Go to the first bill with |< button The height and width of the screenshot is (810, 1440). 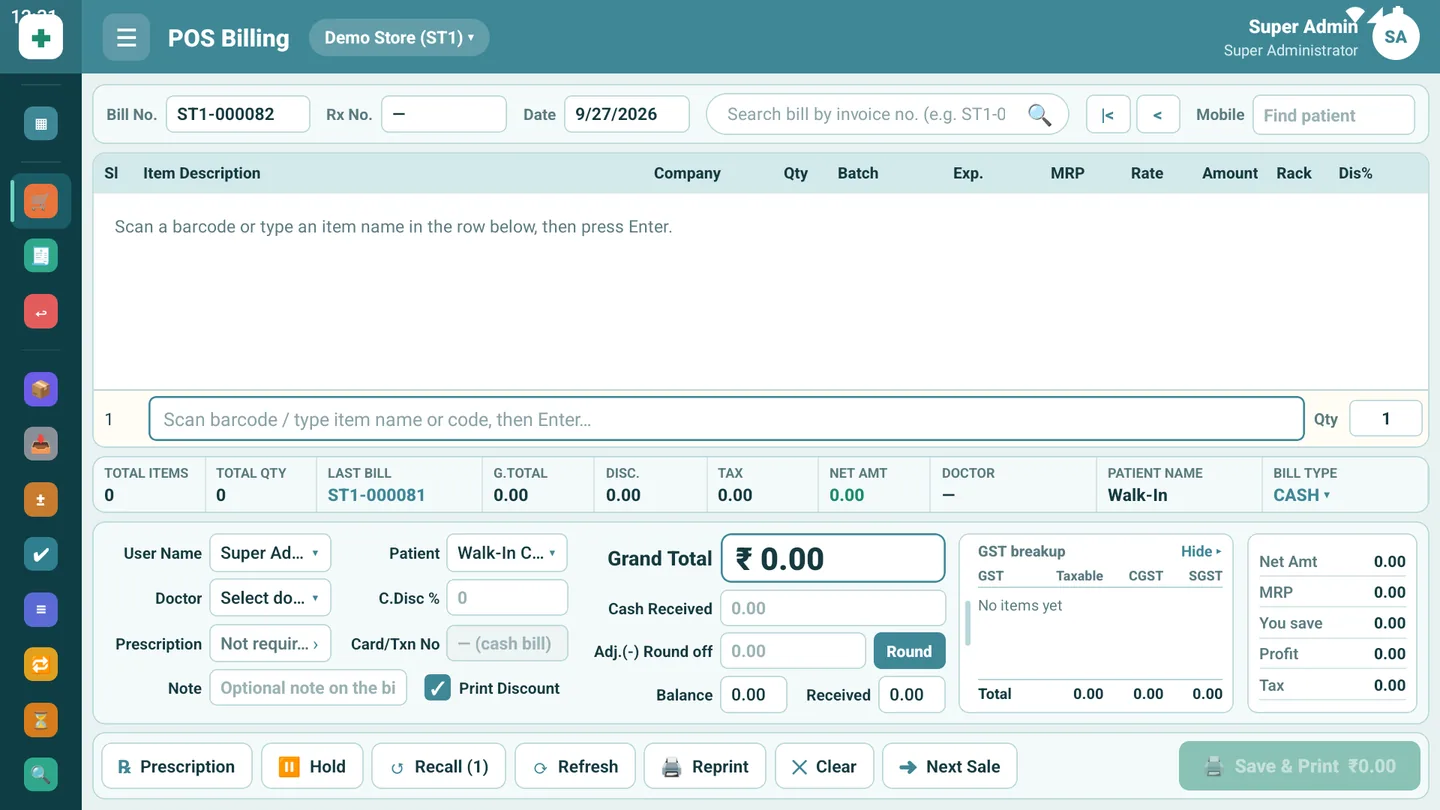click(1108, 115)
